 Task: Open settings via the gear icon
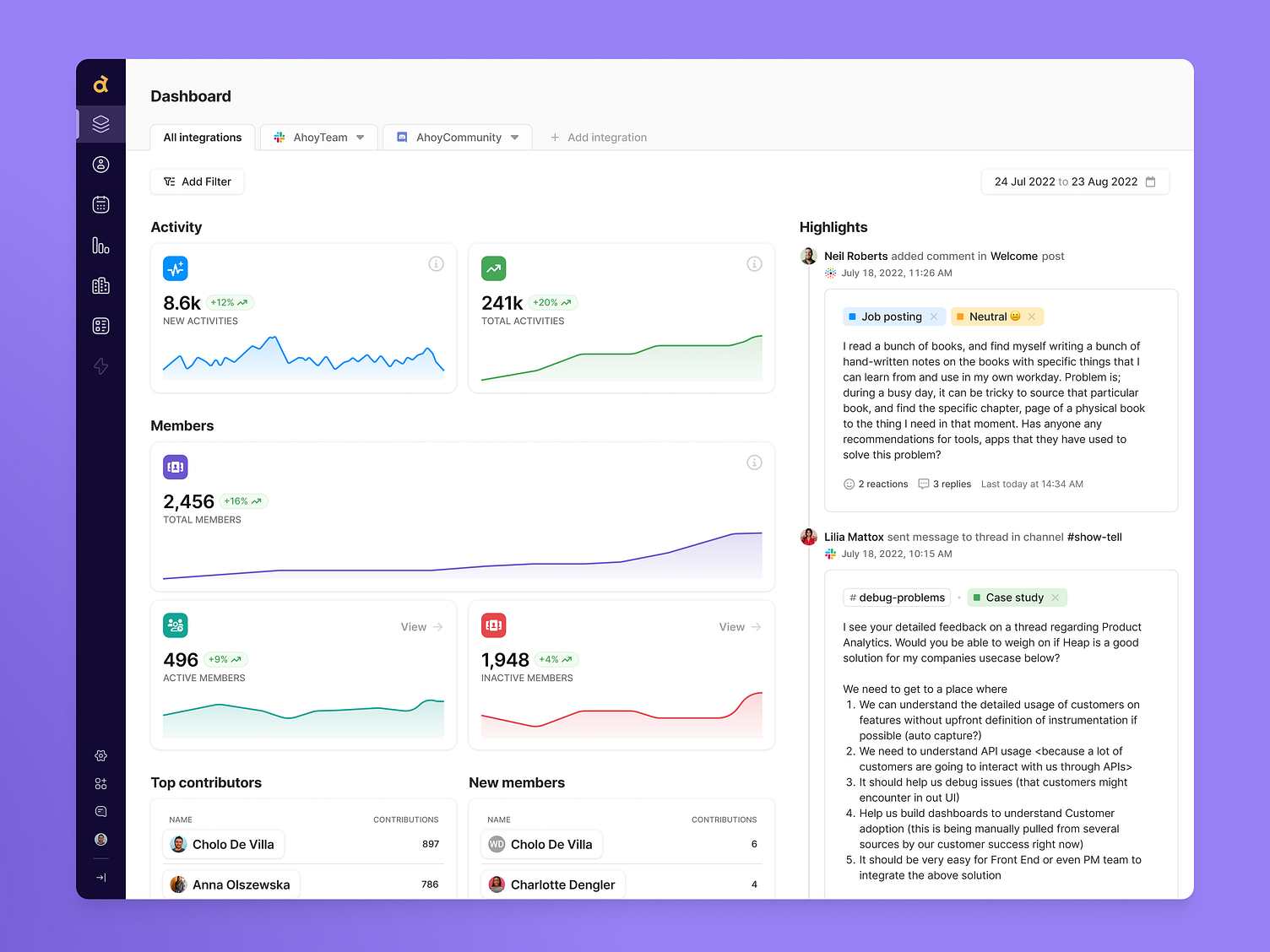point(100,756)
